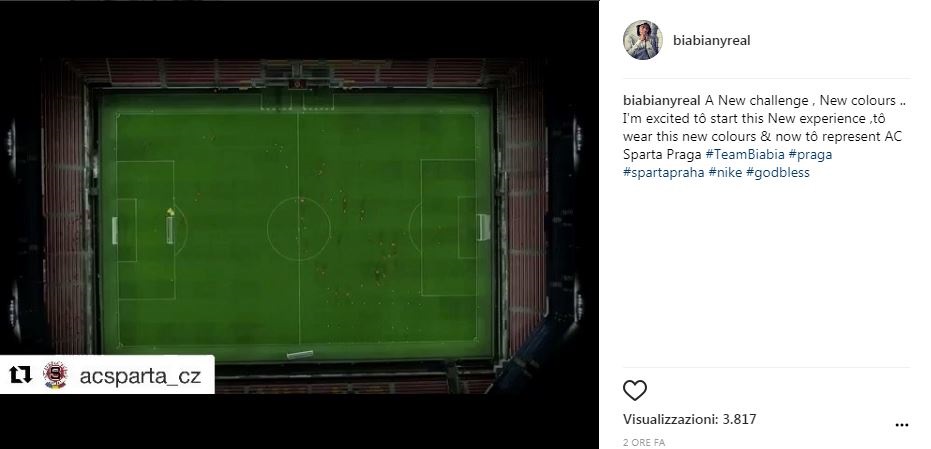Click the AC Sparta club logo badge

point(55,375)
